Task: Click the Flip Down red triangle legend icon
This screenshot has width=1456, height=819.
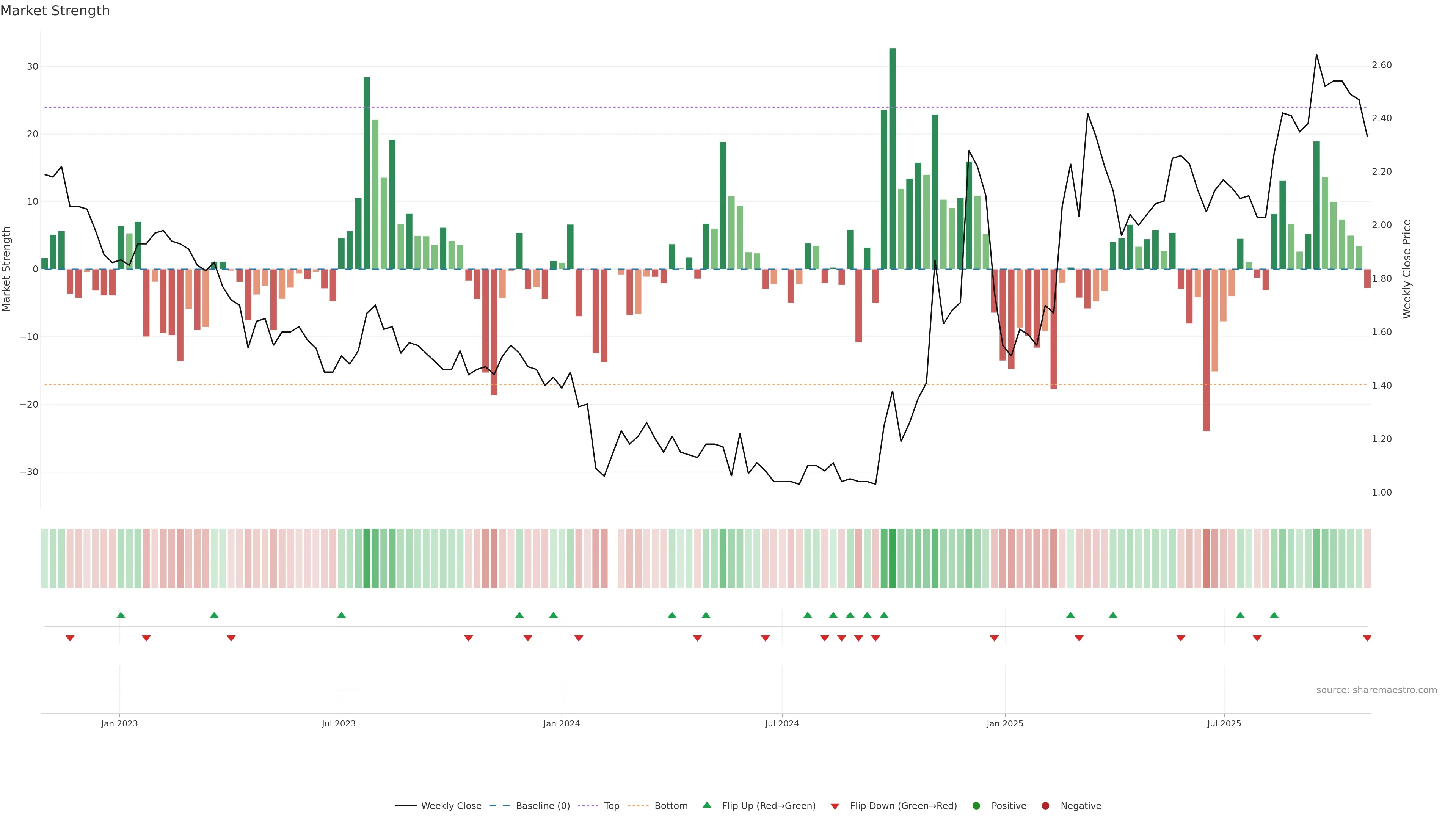Action: click(x=835, y=806)
